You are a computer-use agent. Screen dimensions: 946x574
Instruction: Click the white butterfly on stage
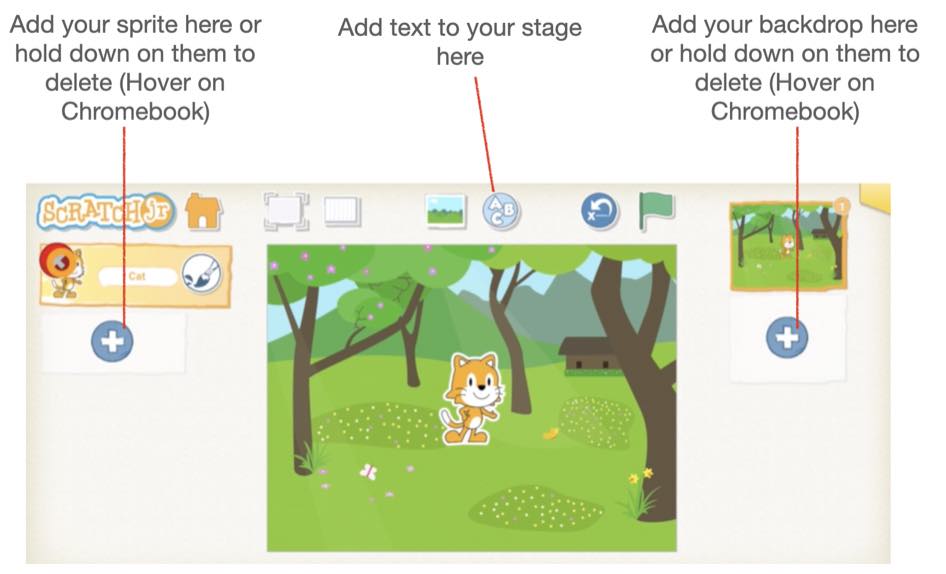368,471
